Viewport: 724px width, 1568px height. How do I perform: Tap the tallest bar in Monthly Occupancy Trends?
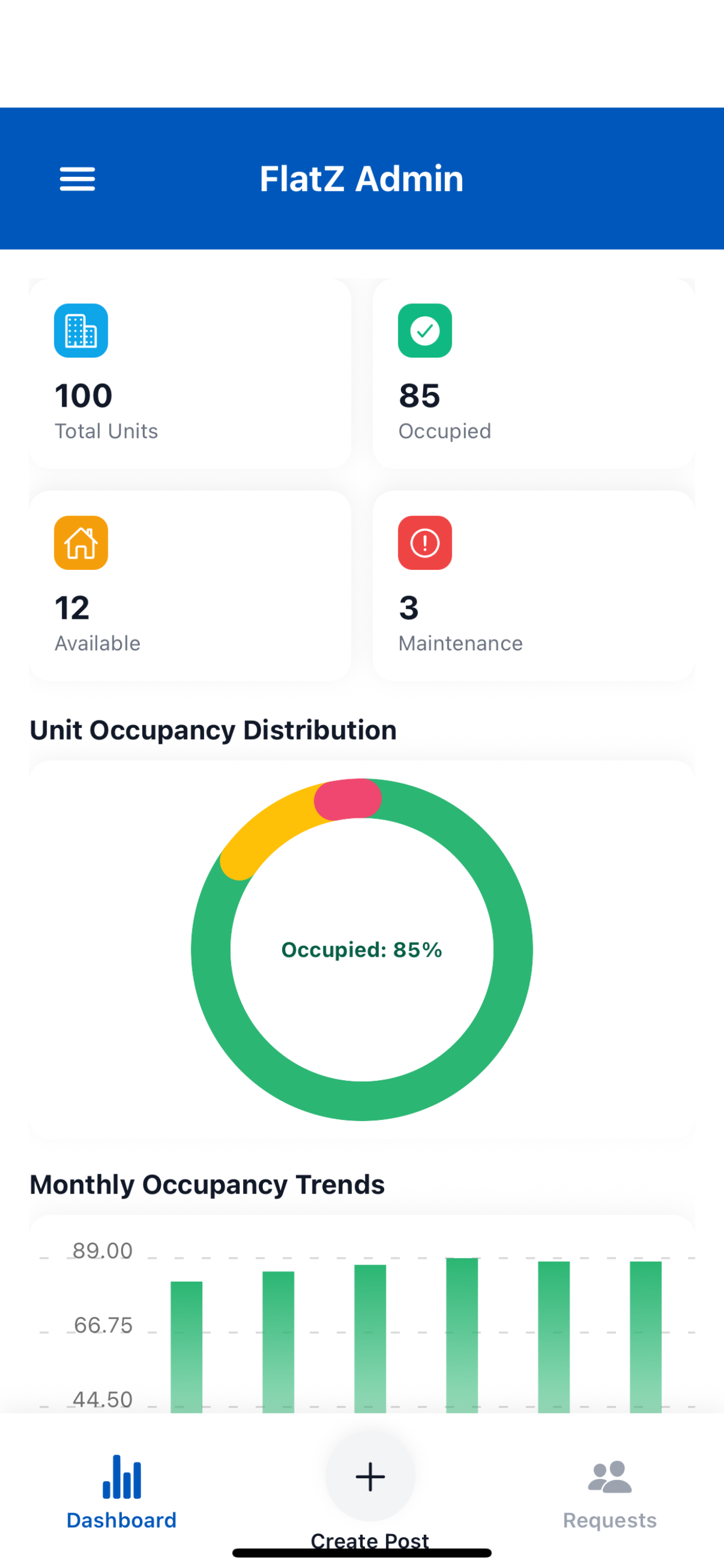(x=462, y=1334)
